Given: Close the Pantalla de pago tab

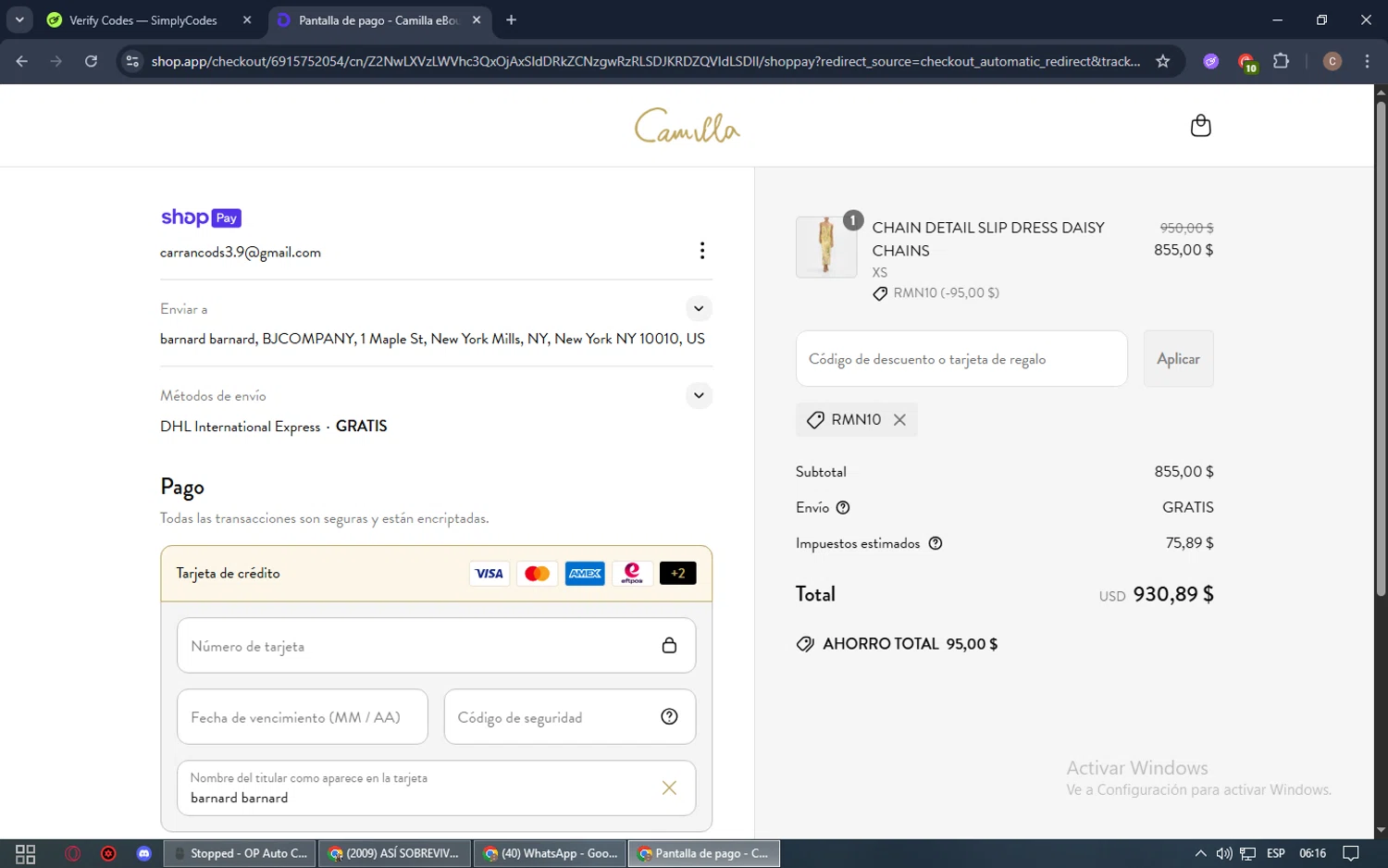Looking at the screenshot, I should [477, 20].
